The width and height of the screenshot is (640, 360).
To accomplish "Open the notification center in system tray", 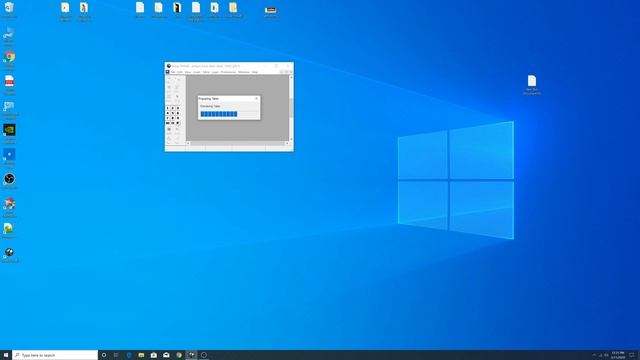I will tap(632, 355).
